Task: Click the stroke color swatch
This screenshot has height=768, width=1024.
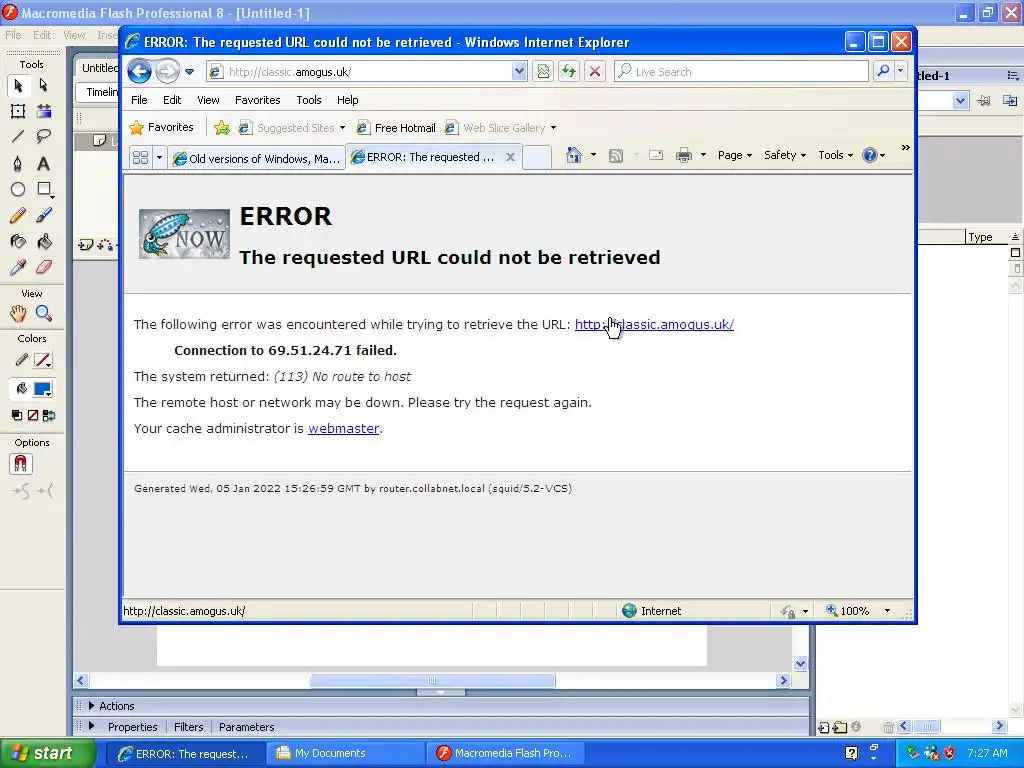Action: pyautogui.click(x=42, y=360)
